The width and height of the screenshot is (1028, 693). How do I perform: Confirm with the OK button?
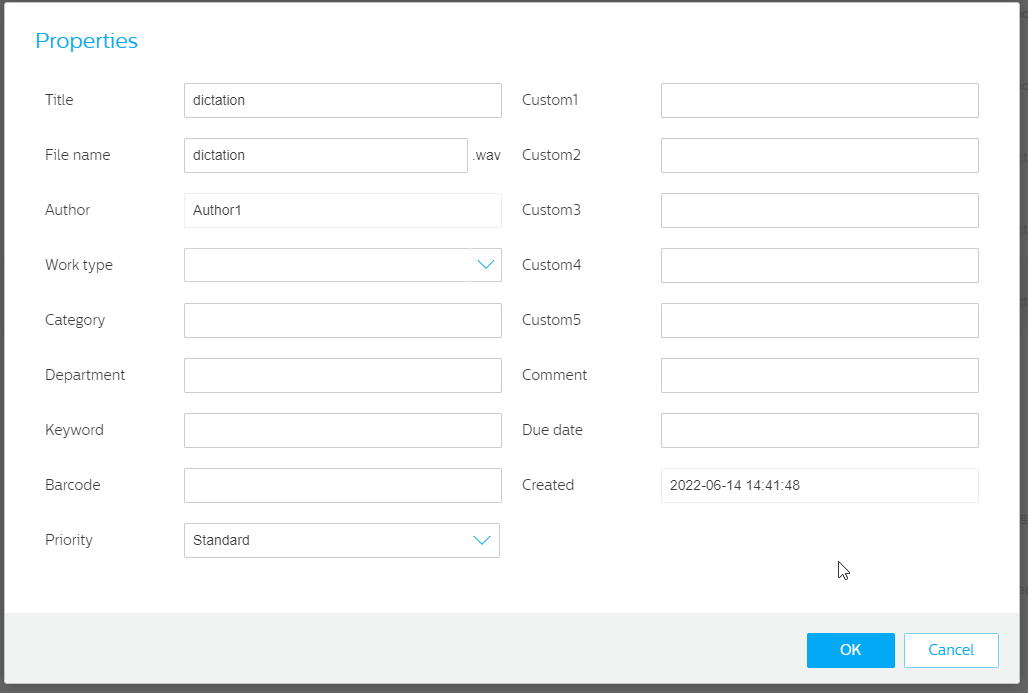850,650
